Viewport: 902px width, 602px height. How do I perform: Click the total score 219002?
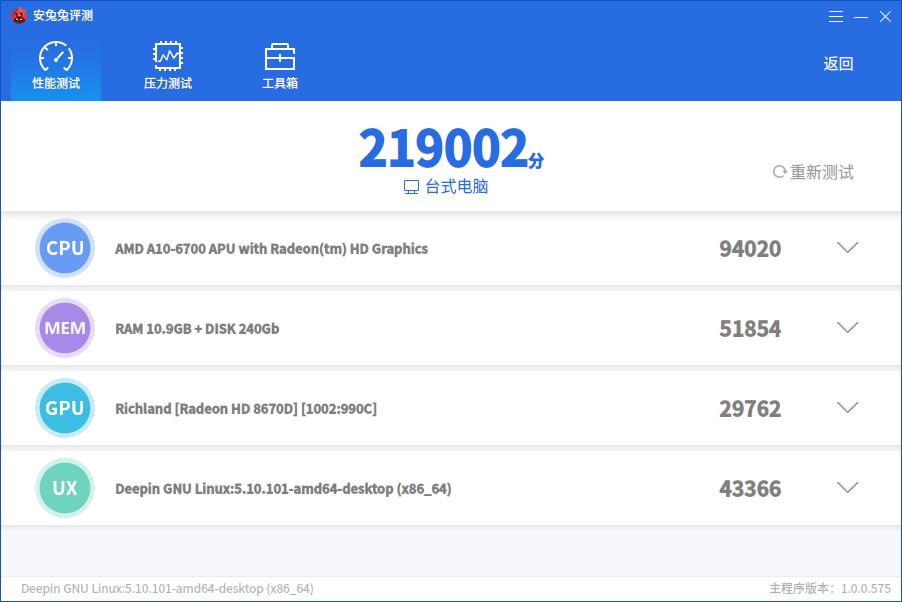[x=440, y=147]
